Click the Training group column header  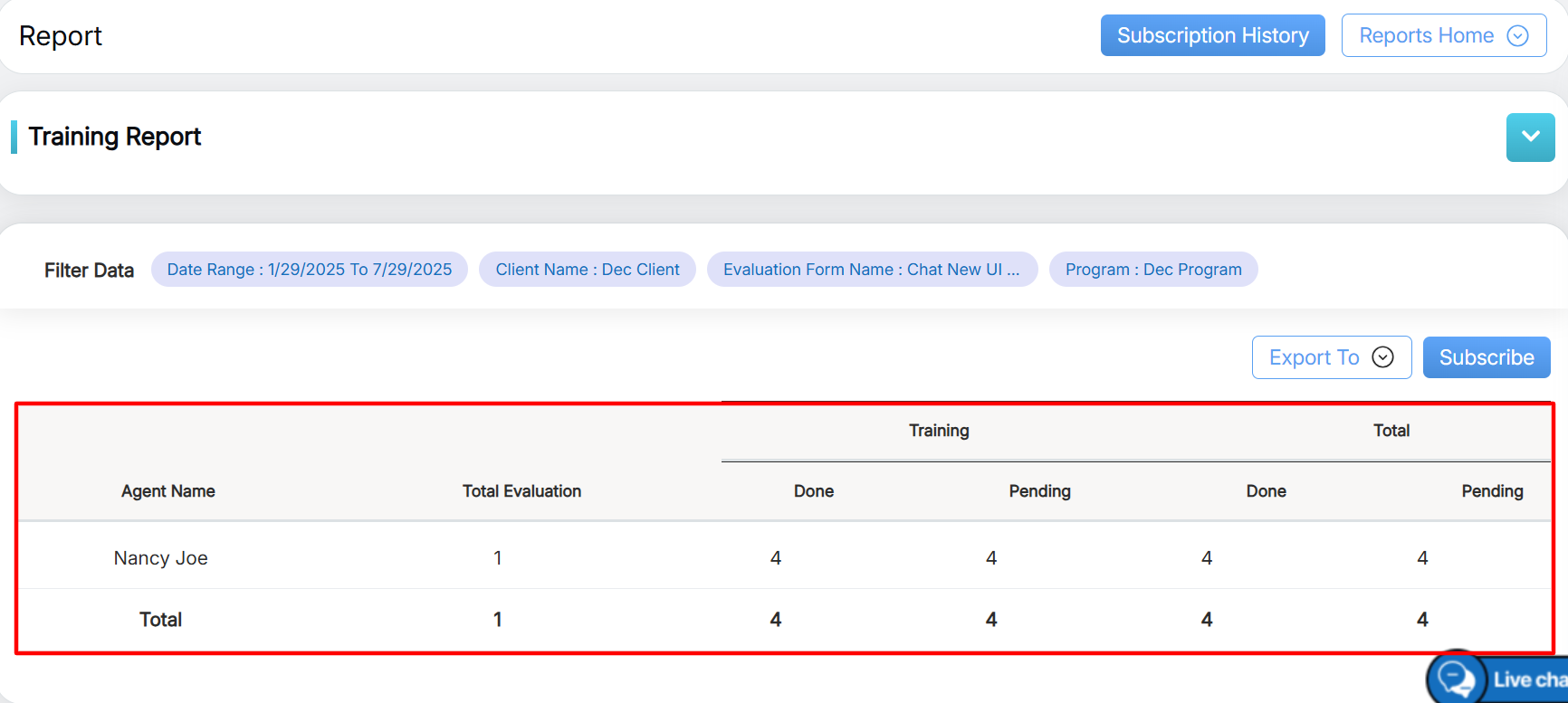pyautogui.click(x=939, y=431)
